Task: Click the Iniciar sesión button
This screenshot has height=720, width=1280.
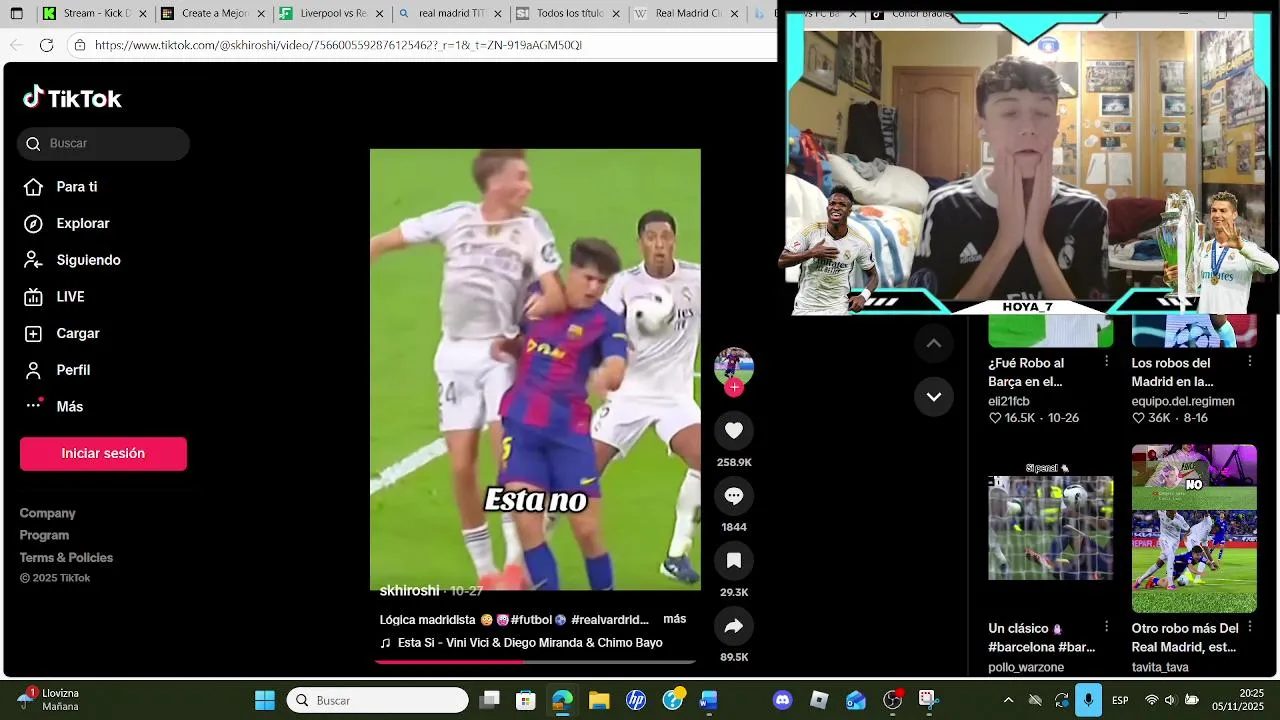Action: (103, 453)
